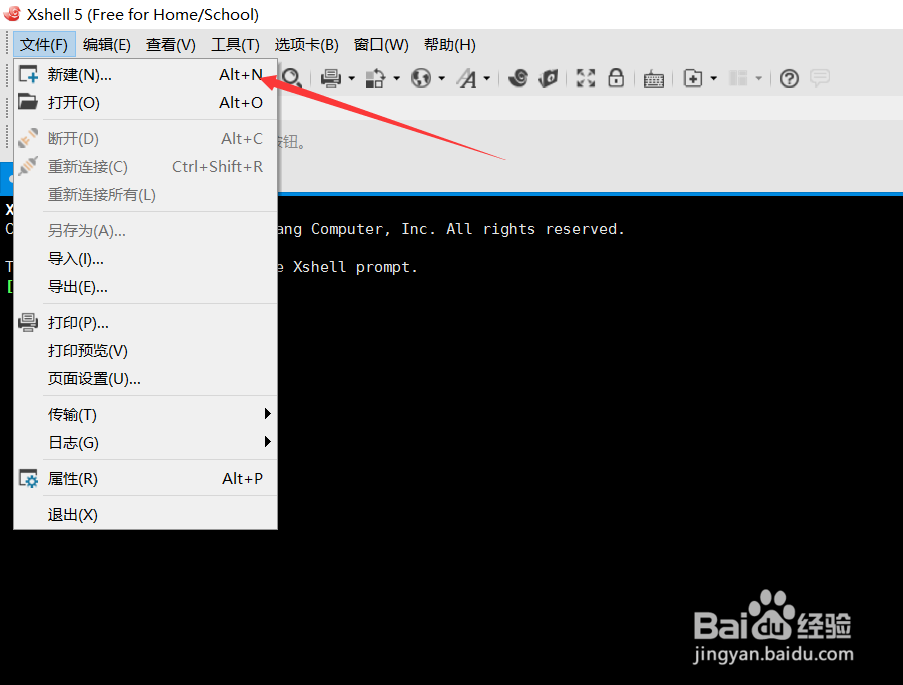This screenshot has height=685, width=903.
Task: Open the 工具(T) menu
Action: pos(235,44)
